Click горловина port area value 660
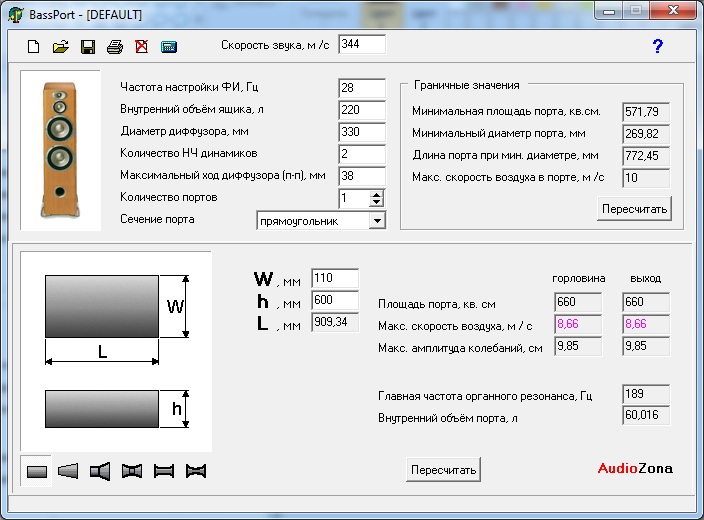The image size is (704, 520). click(578, 302)
